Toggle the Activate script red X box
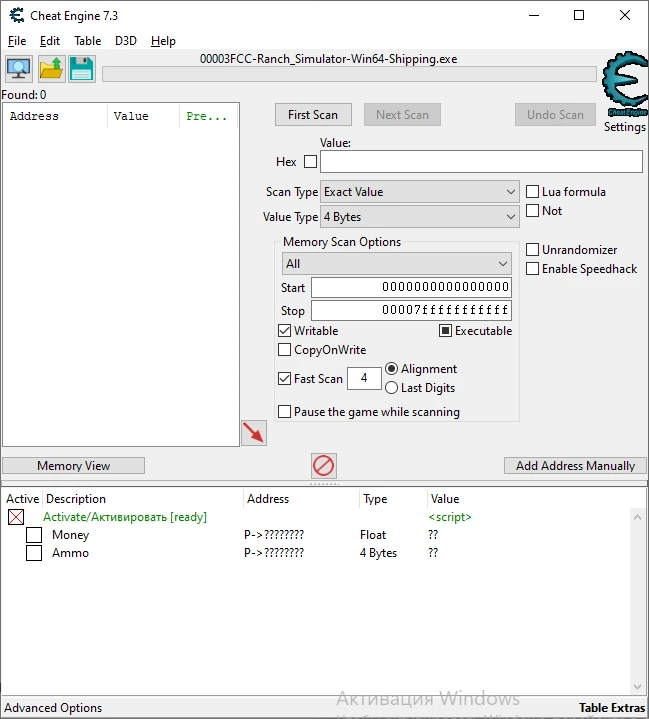The image size is (649, 719). (16, 517)
